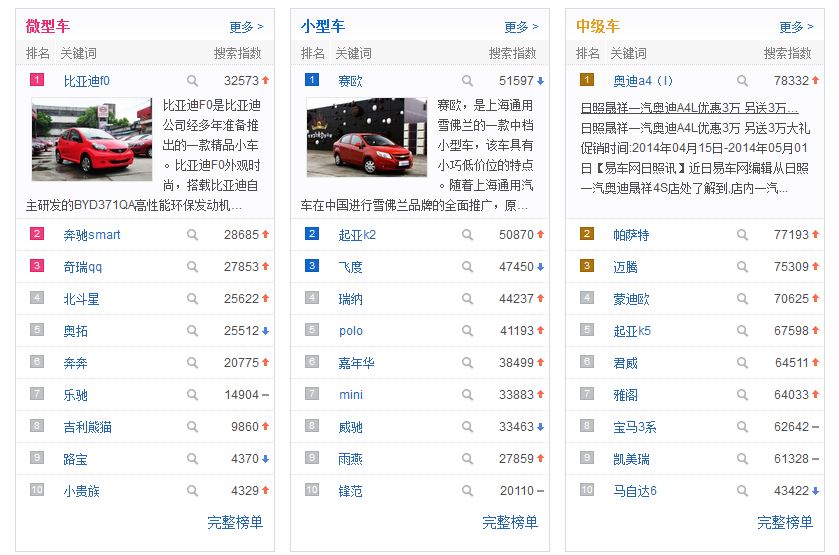Viewport: 839px width, 555px height.
Task: View 完整榜单 under the 微型车 ranking
Action: tap(235, 522)
